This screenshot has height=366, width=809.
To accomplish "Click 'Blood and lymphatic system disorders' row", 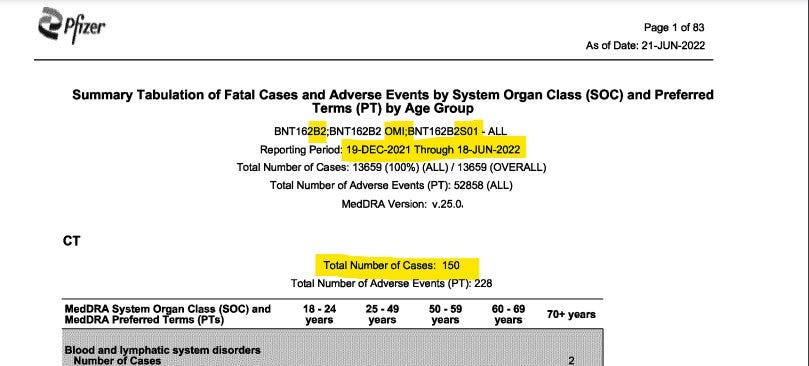I will click(x=163, y=350).
